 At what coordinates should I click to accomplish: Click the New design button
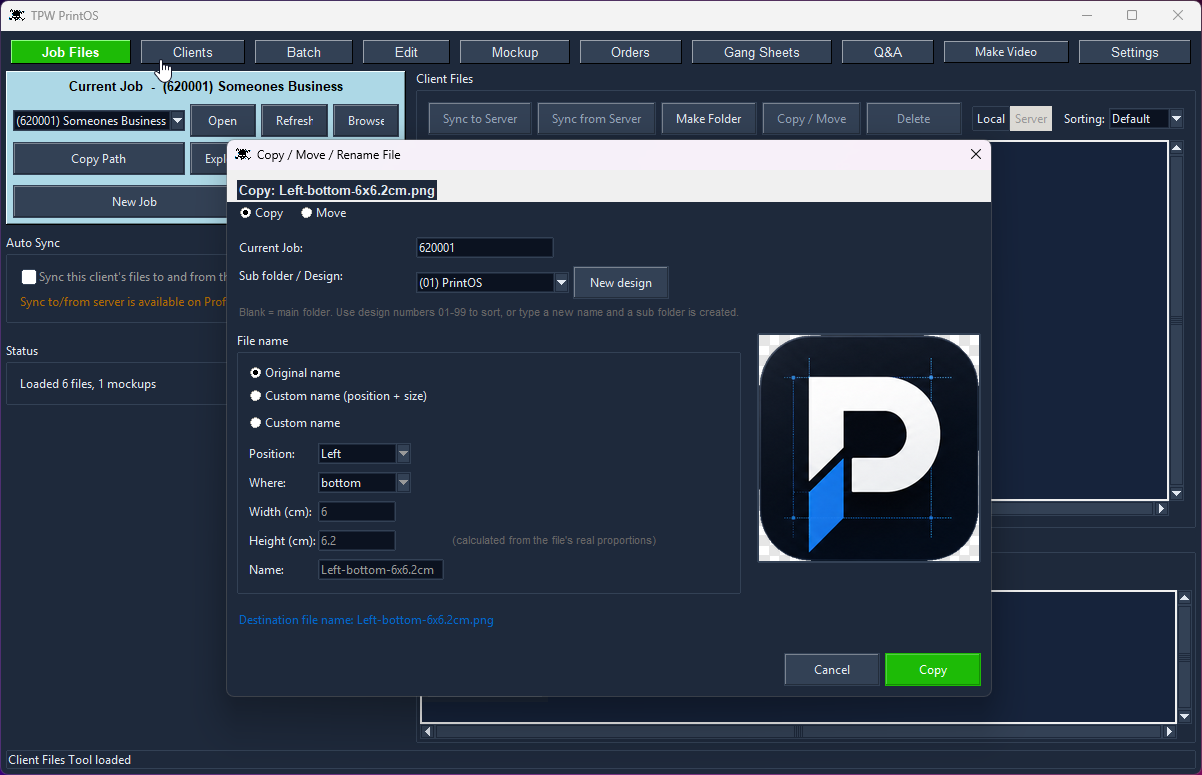[x=621, y=283]
